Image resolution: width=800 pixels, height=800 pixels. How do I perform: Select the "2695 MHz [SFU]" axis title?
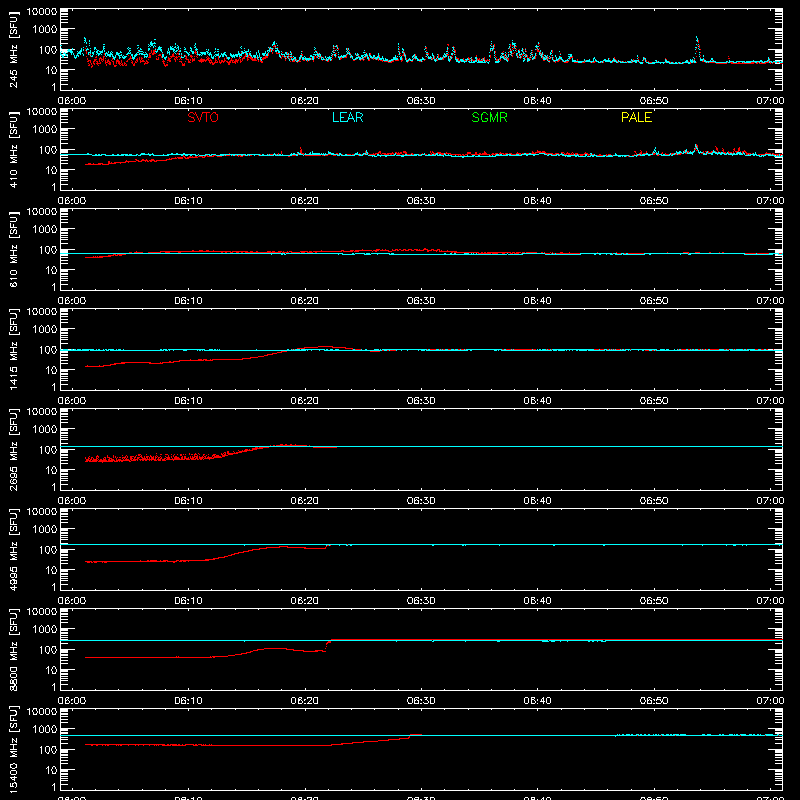coord(14,449)
